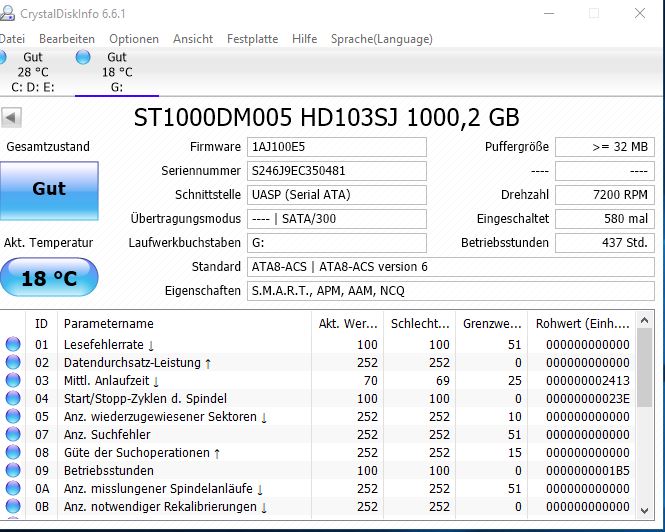
Task: Click the Eigenschaften field S.M.A.R.T., APM, AAM, NCQ
Action: 451,291
